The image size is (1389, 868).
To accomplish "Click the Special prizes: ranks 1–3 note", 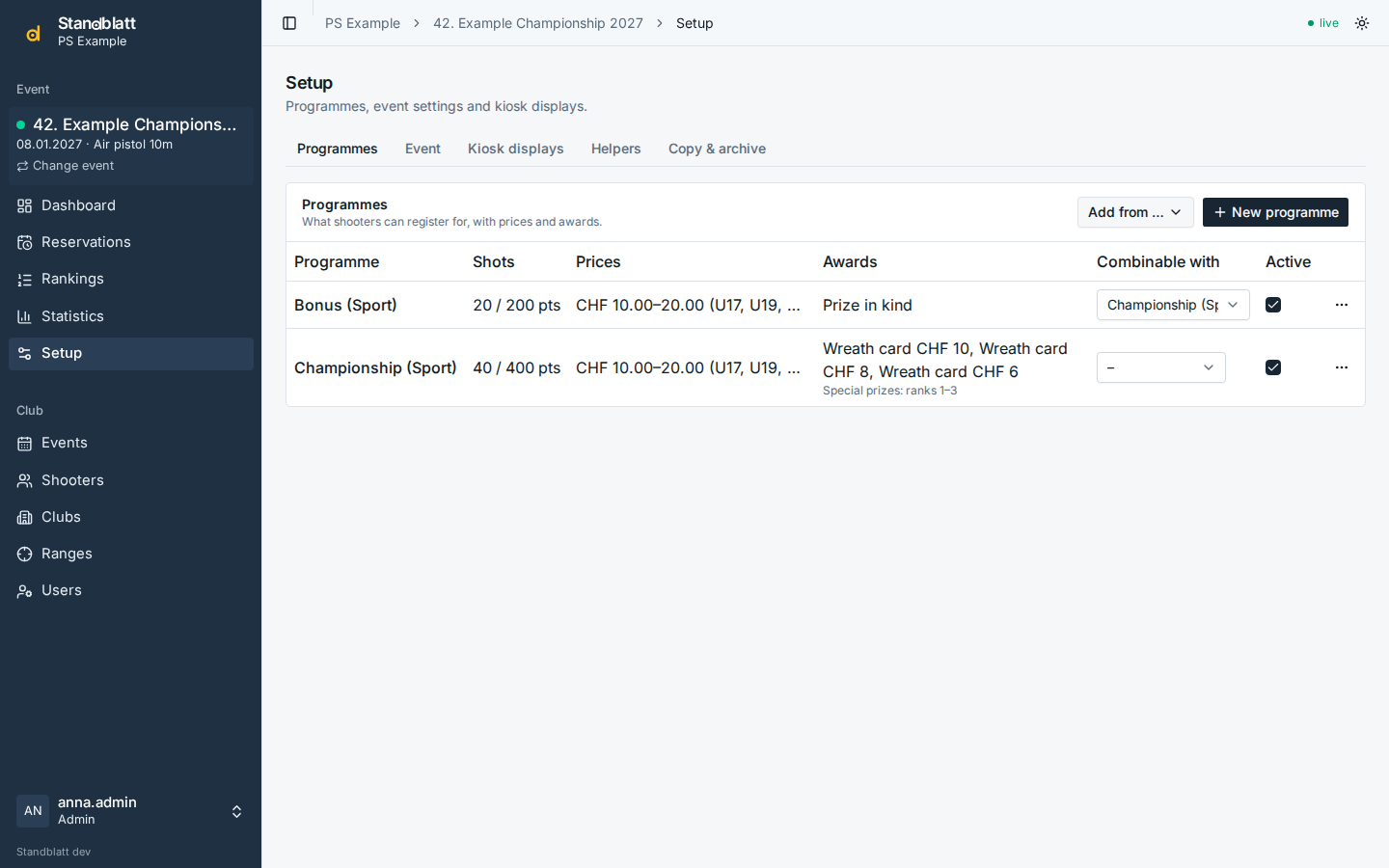I will [x=890, y=391].
